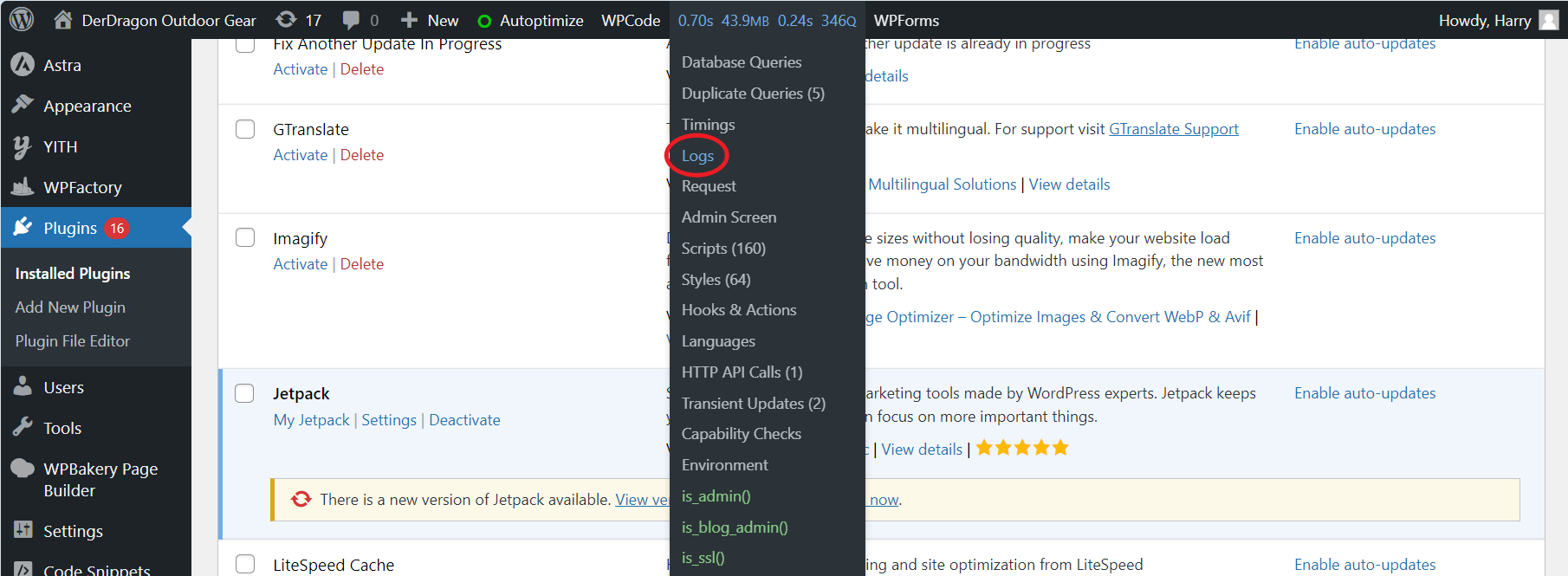Enable auto-updates for Imagify
Screen dimensions: 1568x576
pyautogui.click(x=1364, y=238)
